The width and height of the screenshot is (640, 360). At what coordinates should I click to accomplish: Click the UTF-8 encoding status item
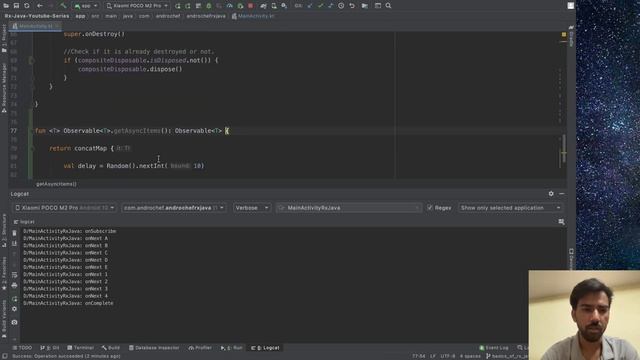pyautogui.click(x=448, y=356)
